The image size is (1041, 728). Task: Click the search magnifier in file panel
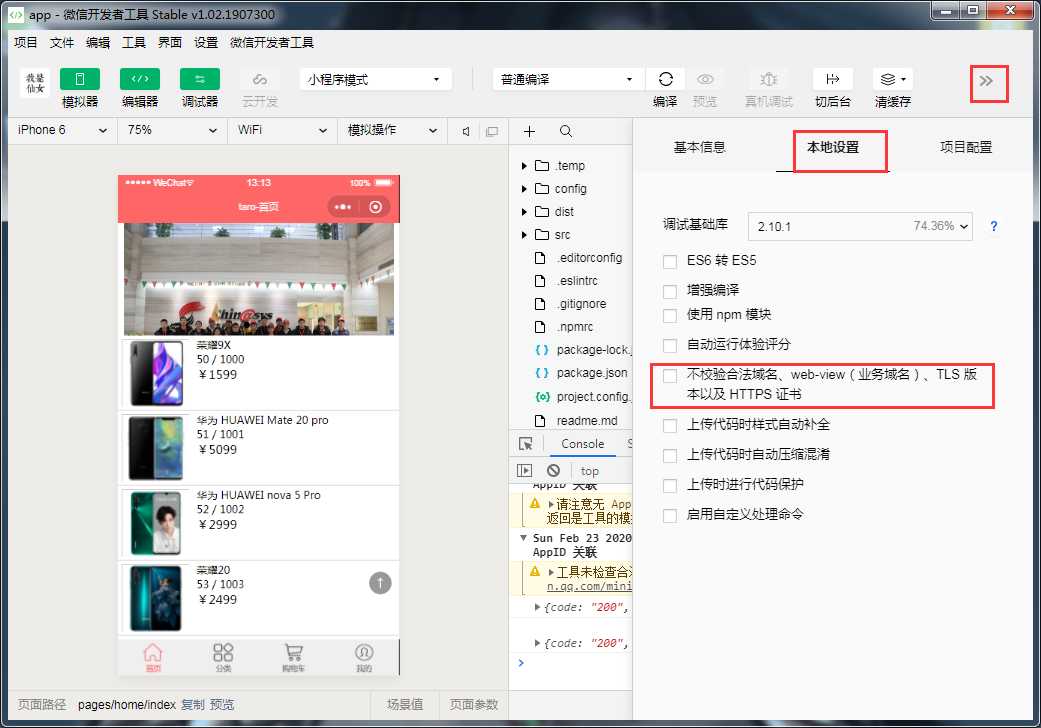(x=566, y=131)
